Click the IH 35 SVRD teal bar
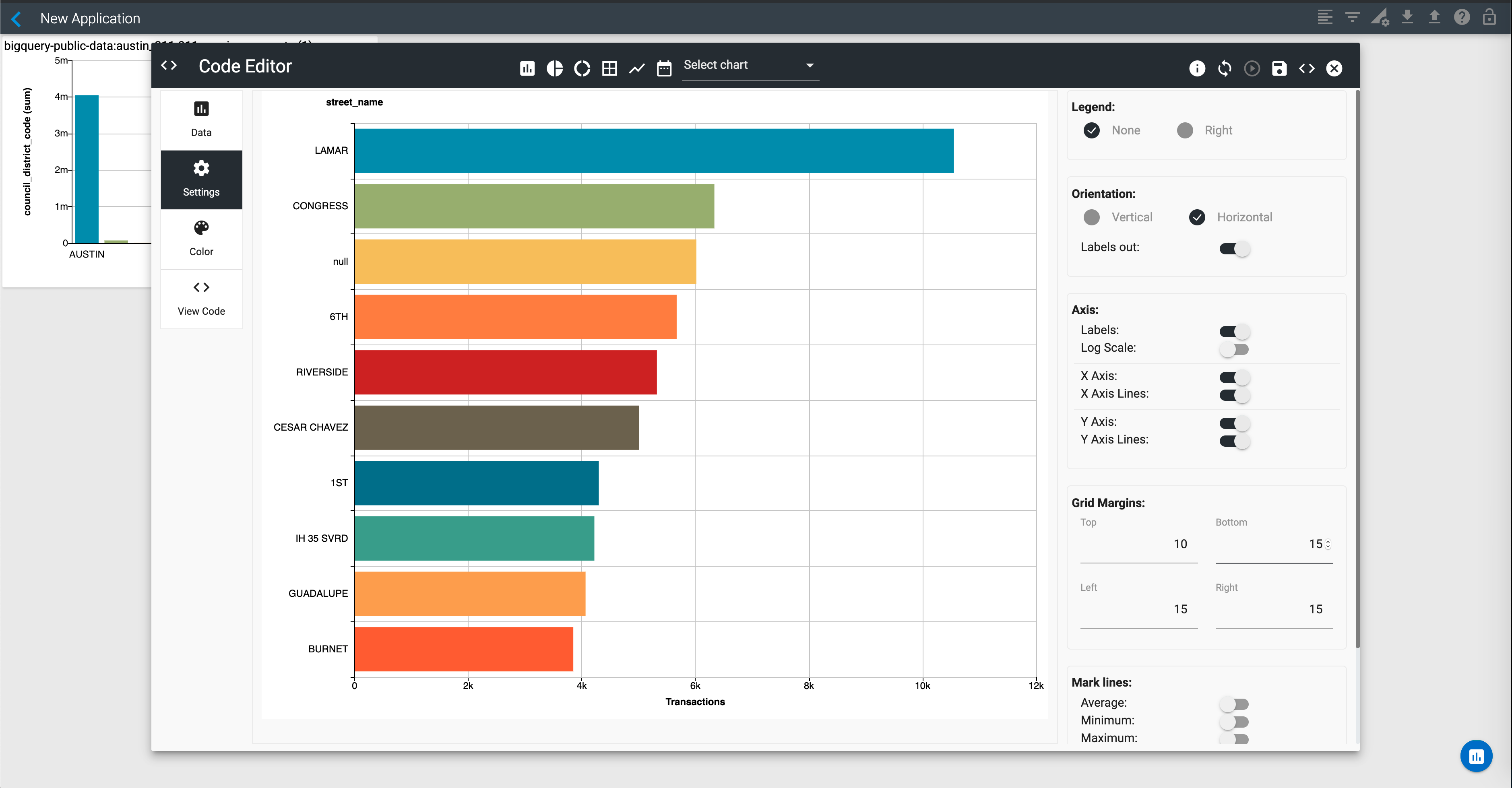Viewport: 1512px width, 788px height. pyautogui.click(x=474, y=538)
